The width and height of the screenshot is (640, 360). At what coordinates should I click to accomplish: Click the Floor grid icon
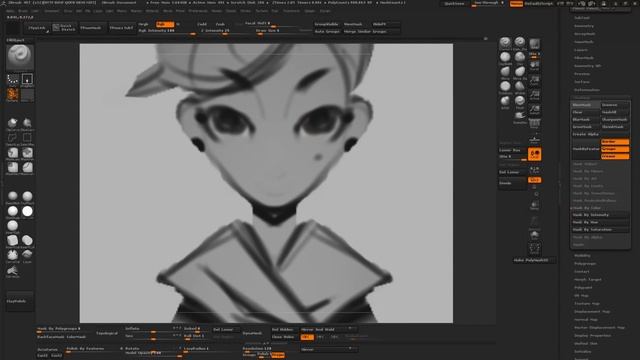pos(534,140)
